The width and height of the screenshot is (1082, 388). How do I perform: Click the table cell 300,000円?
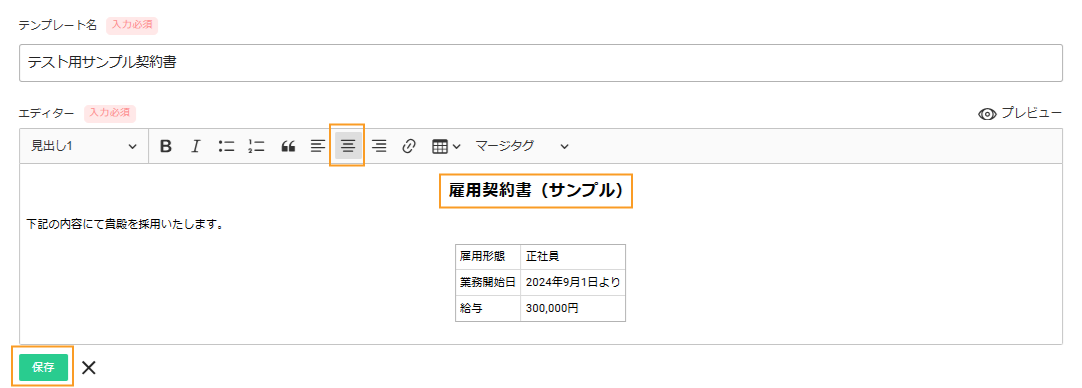tap(573, 309)
